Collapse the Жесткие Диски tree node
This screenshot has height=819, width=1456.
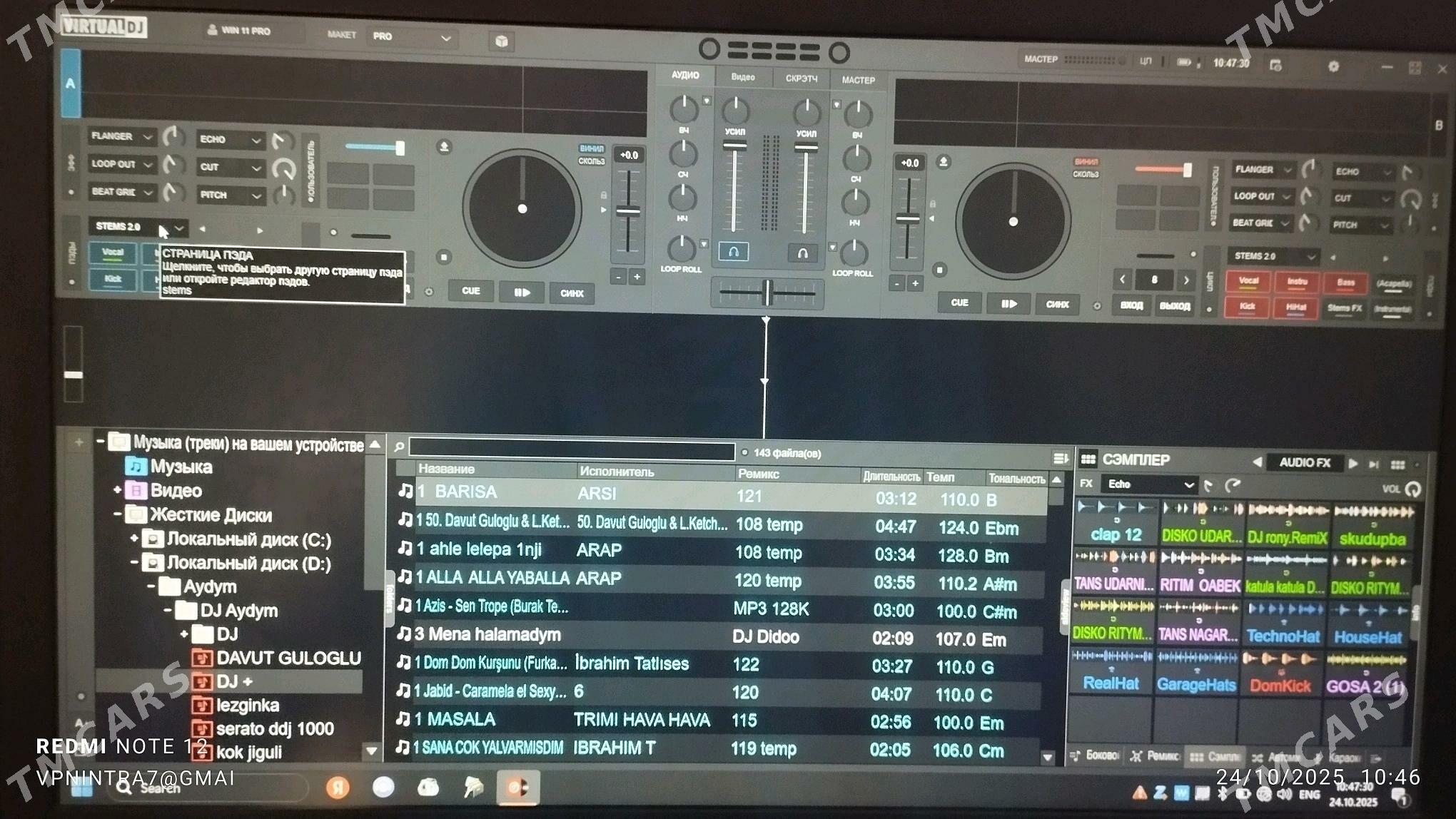pyautogui.click(x=117, y=514)
